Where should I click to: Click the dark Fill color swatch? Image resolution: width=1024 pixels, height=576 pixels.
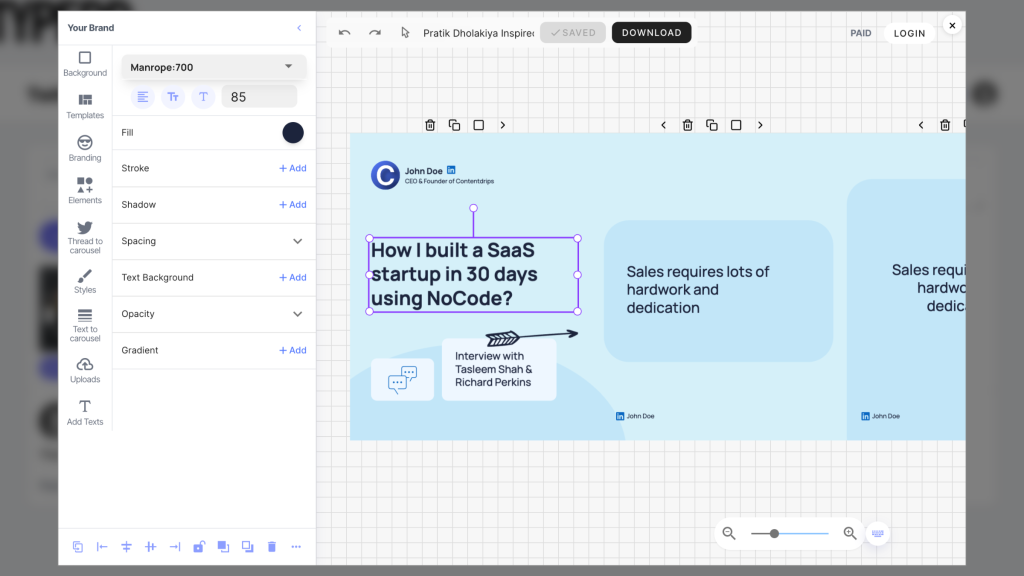tap(293, 133)
